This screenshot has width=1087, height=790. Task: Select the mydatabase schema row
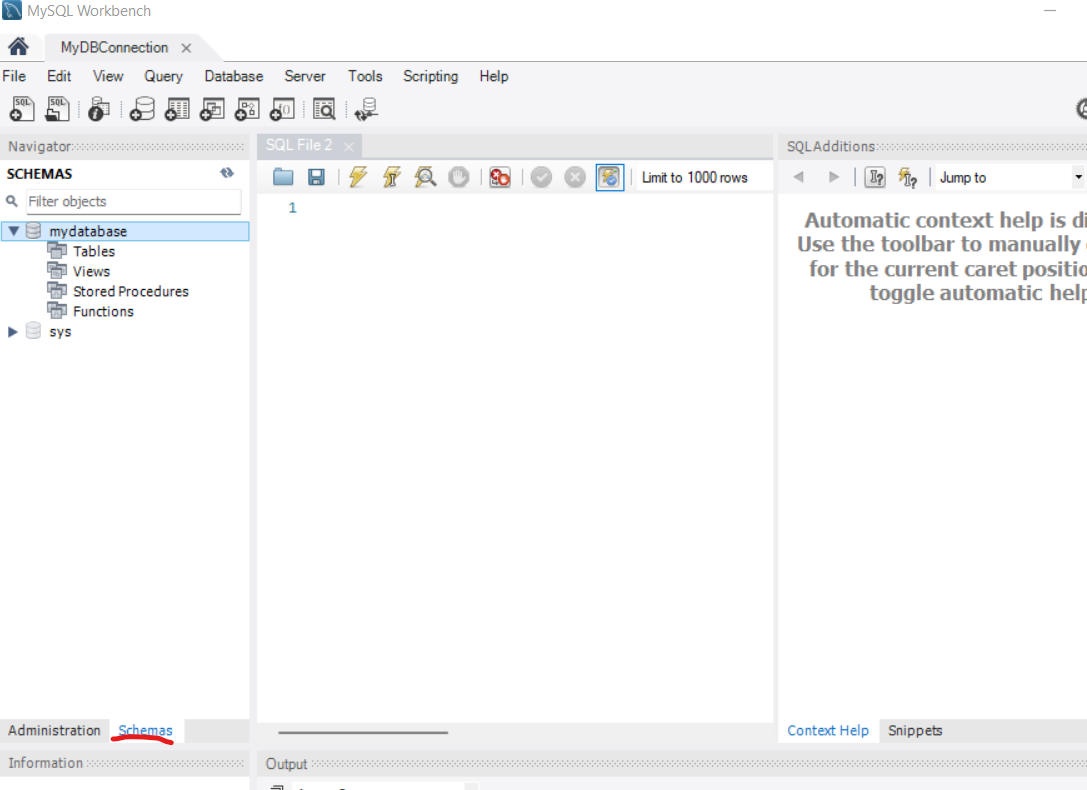pos(125,231)
